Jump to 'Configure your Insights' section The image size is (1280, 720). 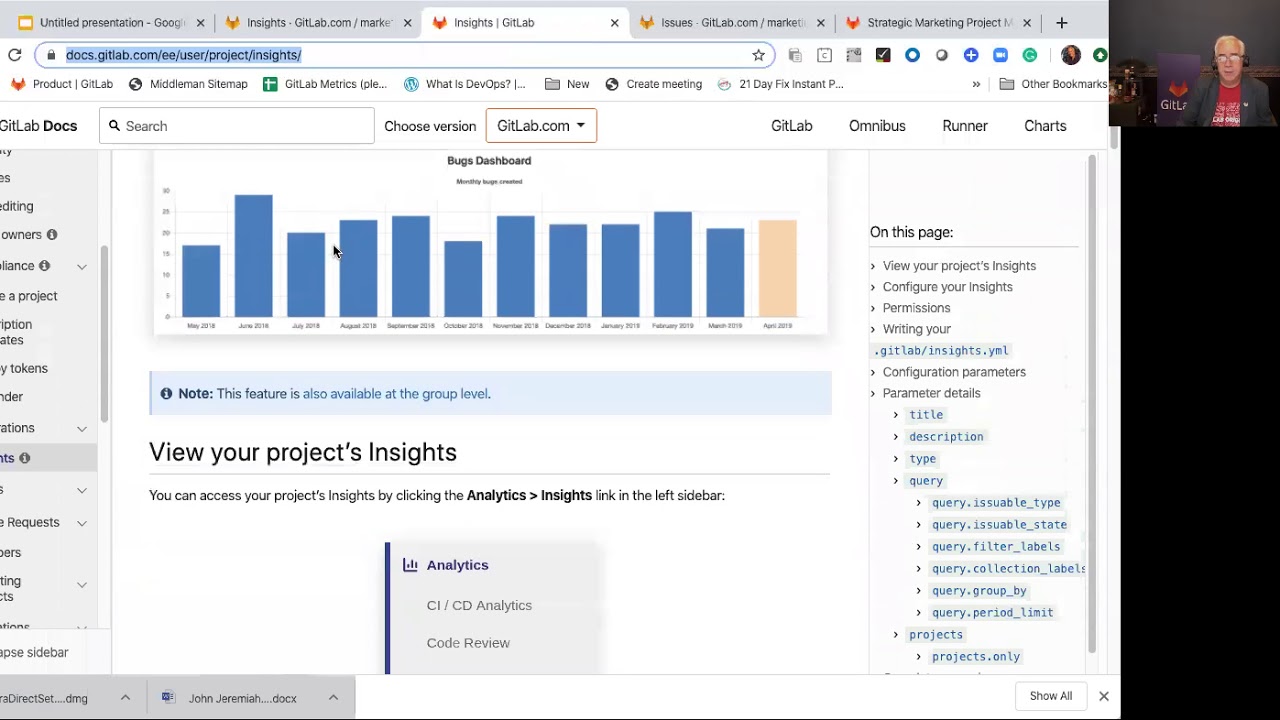coord(947,287)
